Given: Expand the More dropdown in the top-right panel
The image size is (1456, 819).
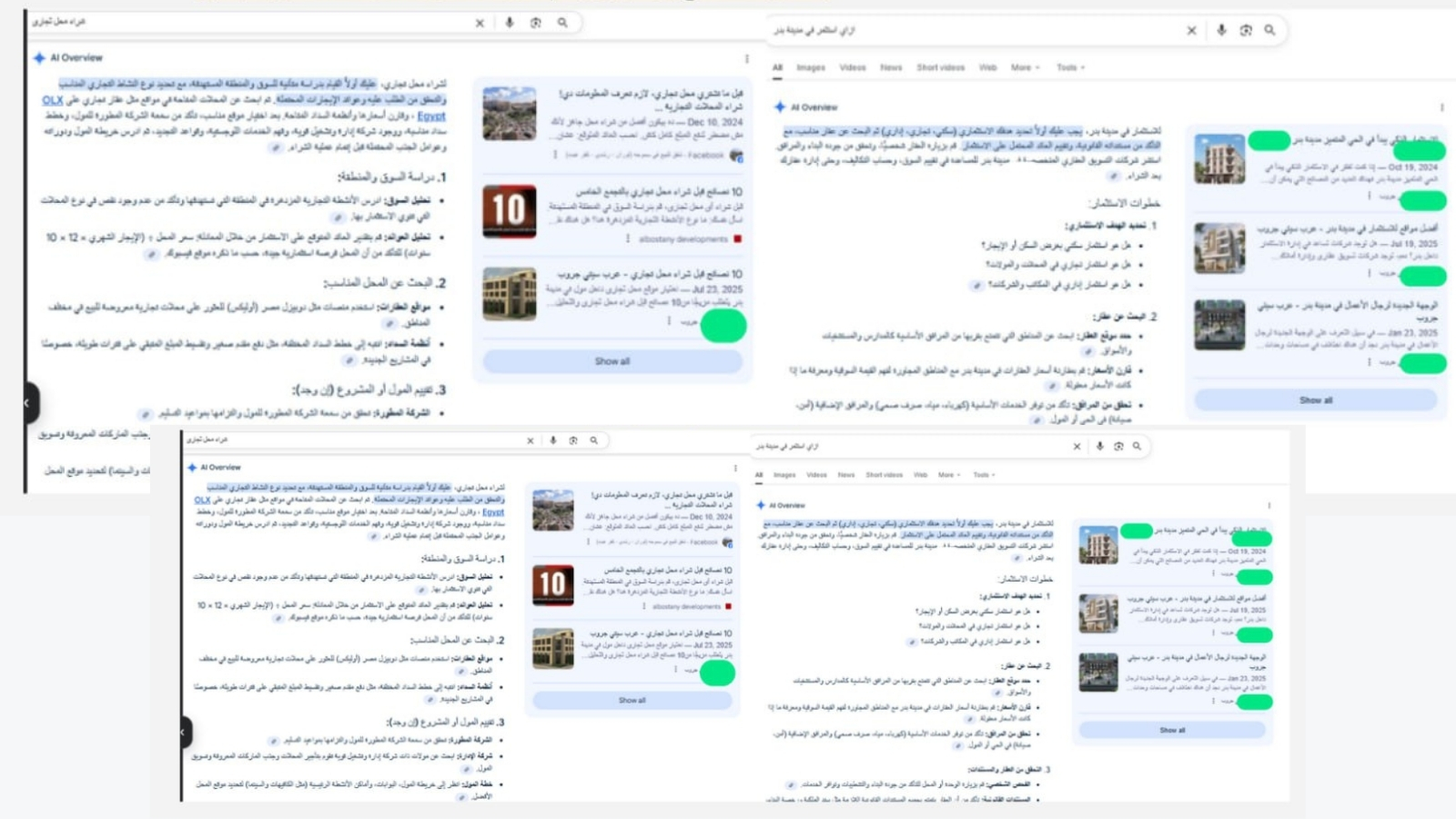Looking at the screenshot, I should pos(1024,67).
